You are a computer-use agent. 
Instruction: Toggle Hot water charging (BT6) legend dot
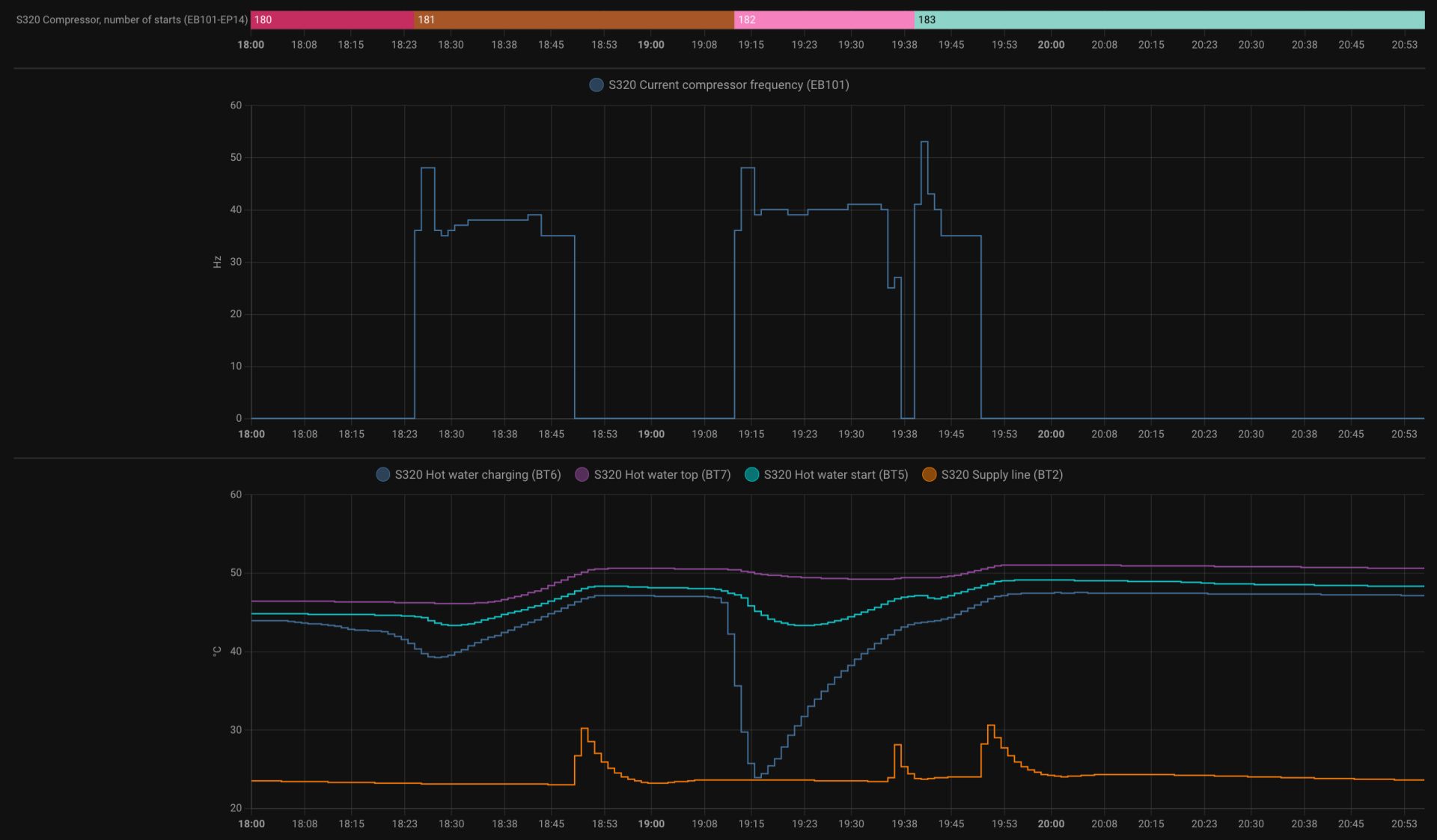pos(382,475)
